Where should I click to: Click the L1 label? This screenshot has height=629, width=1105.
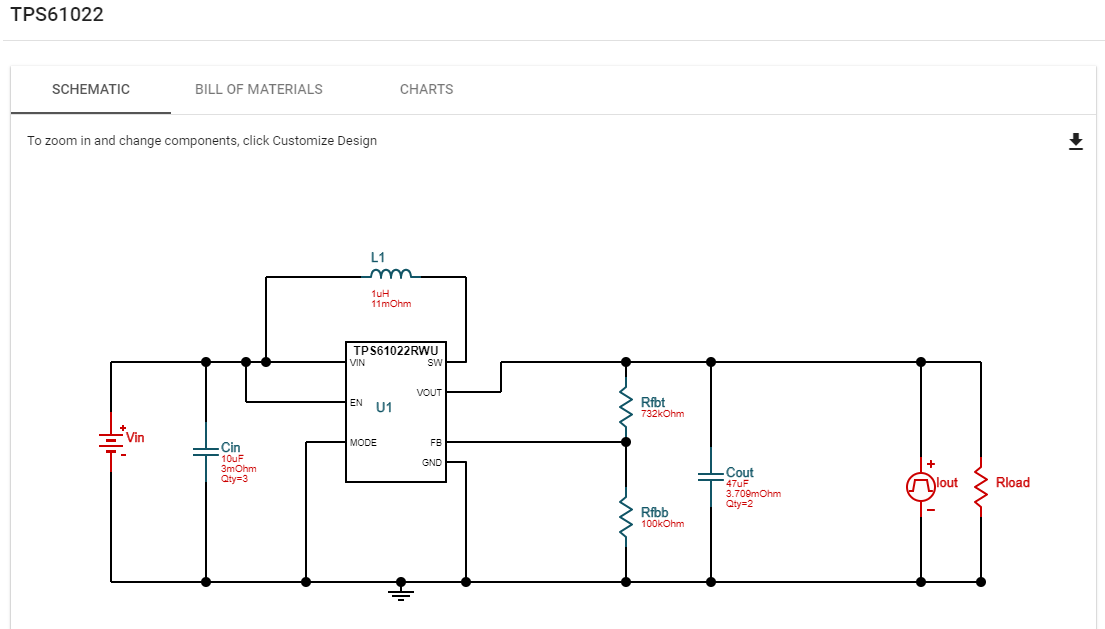pos(378,257)
